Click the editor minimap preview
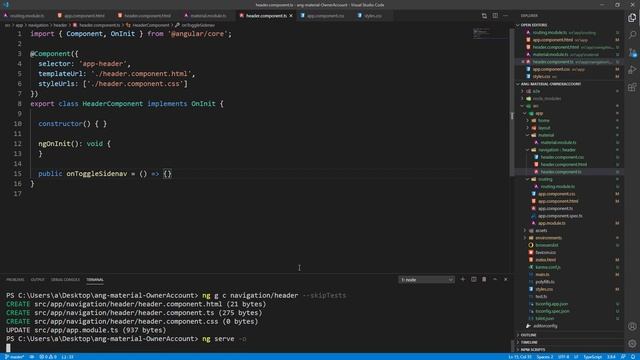 pos(490,33)
